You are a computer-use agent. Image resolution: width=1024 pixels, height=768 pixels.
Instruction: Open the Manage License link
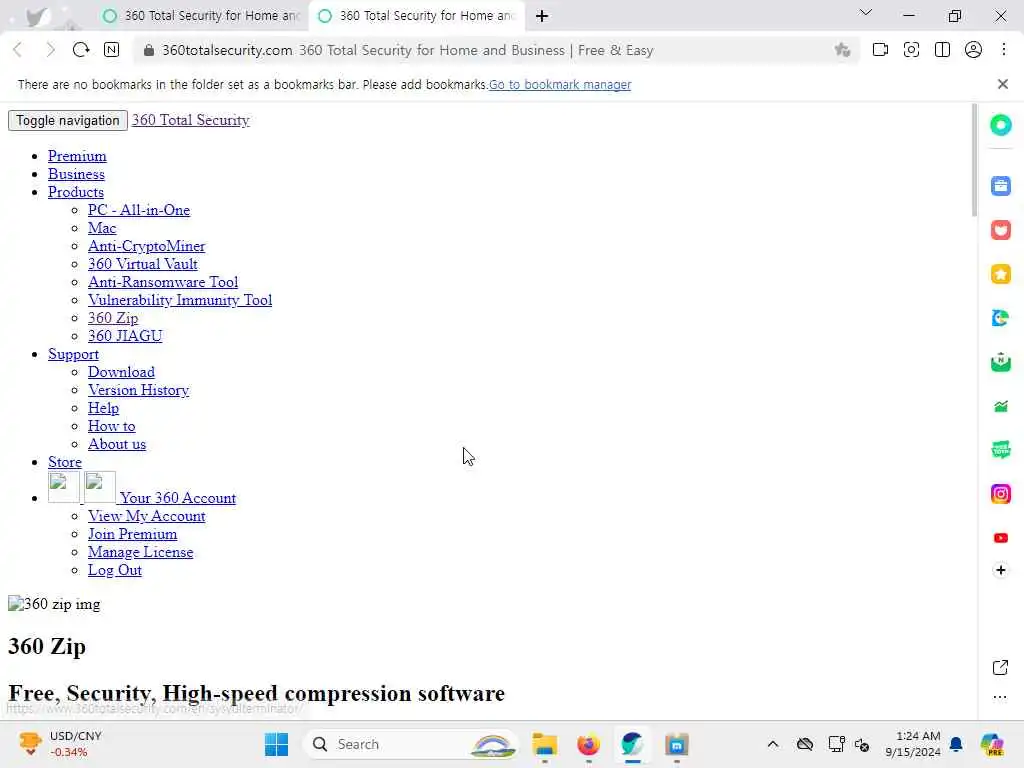140,552
